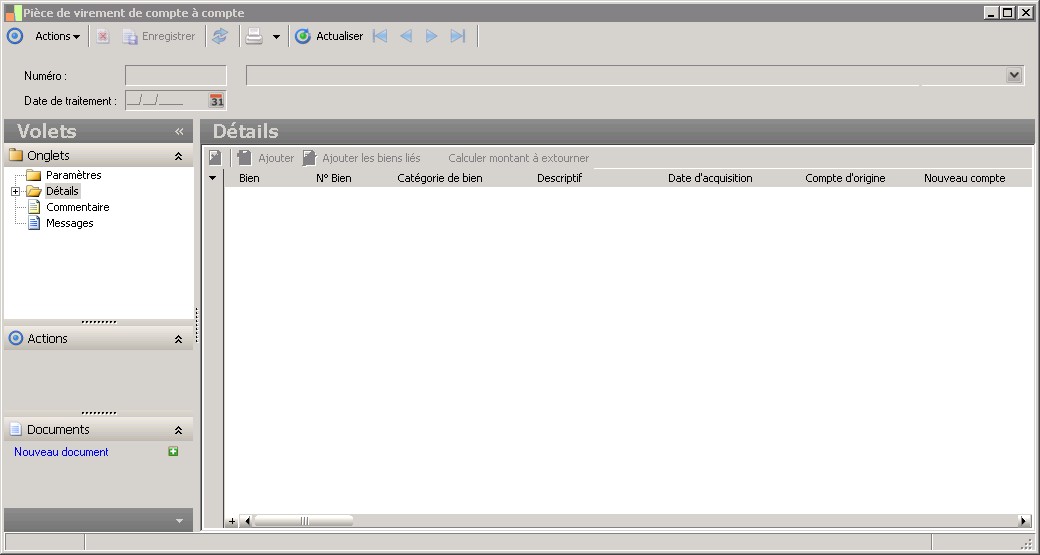The image size is (1040, 555).
Task: Select Messages in the tree
Action: point(70,223)
